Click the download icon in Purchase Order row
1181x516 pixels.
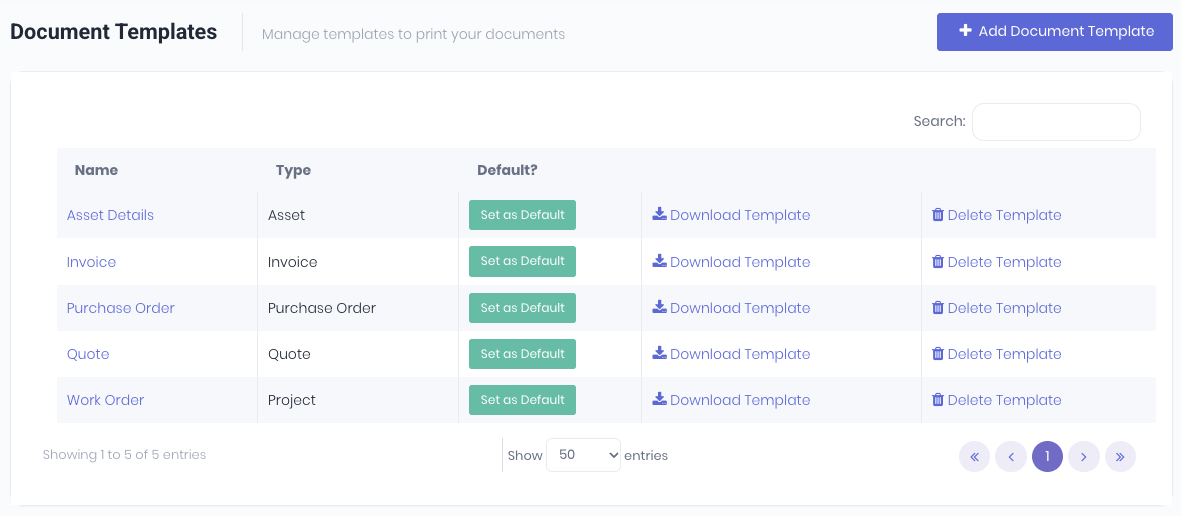pos(659,307)
